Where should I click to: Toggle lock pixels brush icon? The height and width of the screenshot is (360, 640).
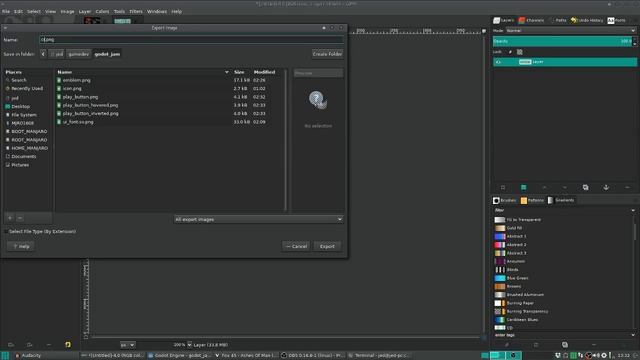click(510, 52)
